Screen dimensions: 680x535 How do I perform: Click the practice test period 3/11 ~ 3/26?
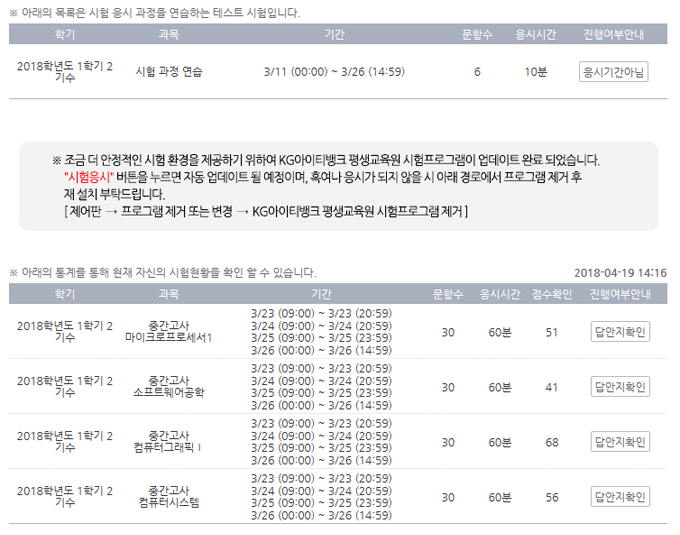tap(333, 72)
